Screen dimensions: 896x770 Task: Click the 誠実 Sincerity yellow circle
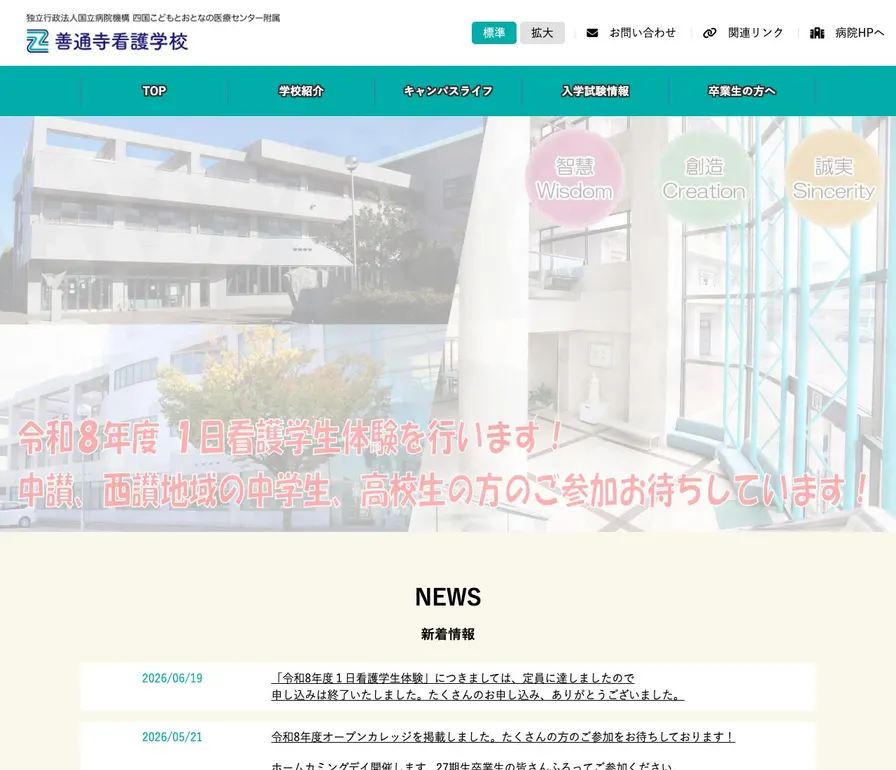[x=833, y=178]
